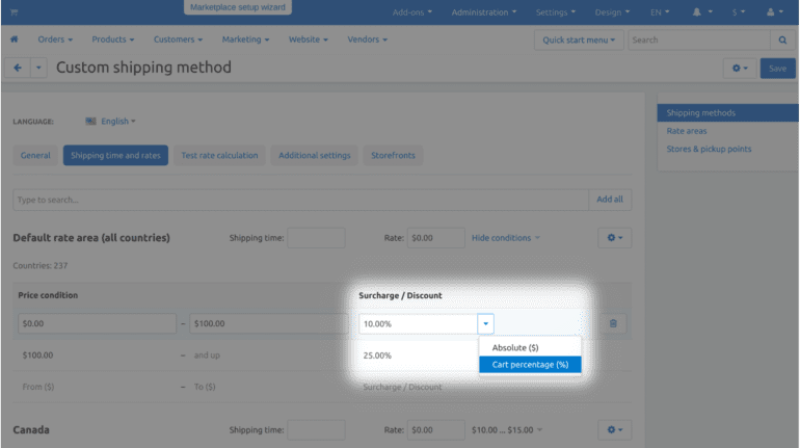
Task: Open gear menu next to Save button
Action: tap(739, 68)
